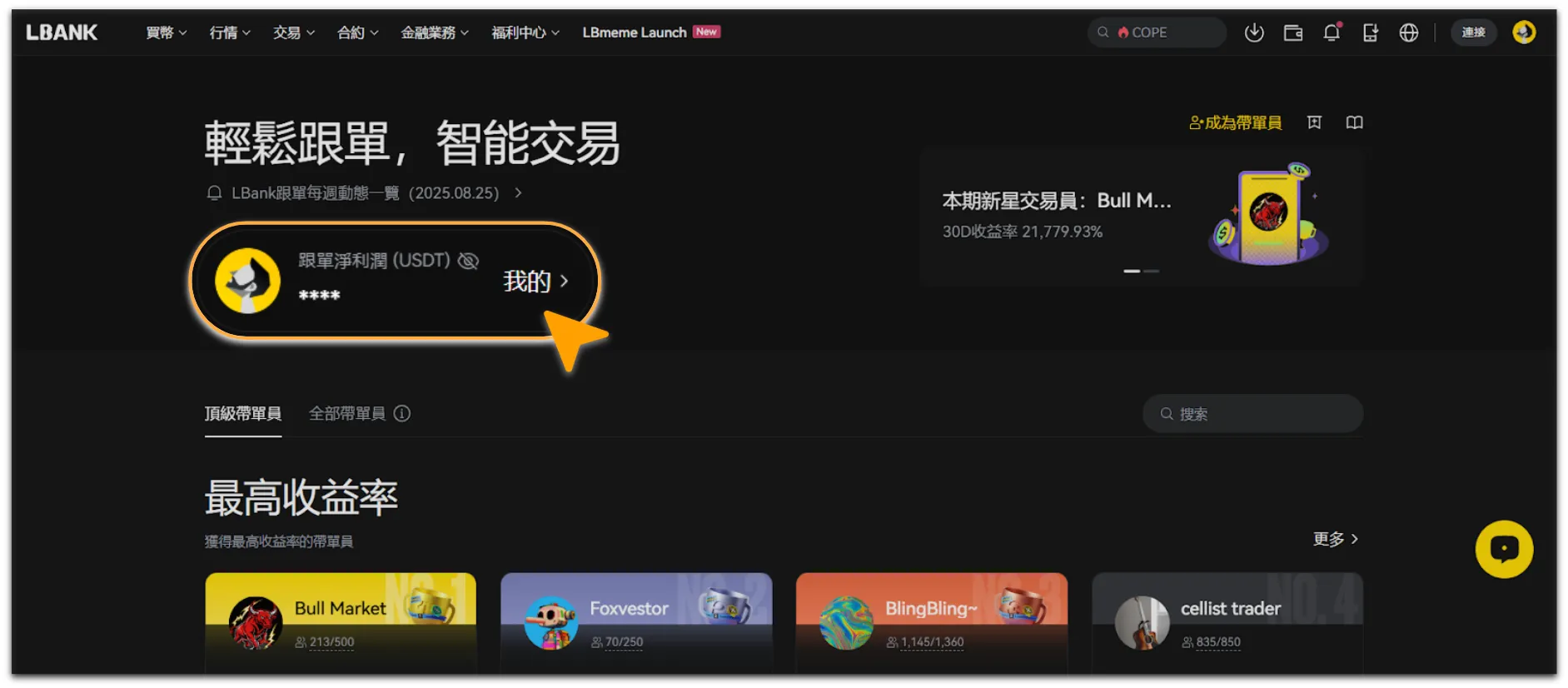Image resolution: width=1568 pixels, height=688 pixels.
Task: Select the first banner slide indicator
Action: coord(1132,271)
